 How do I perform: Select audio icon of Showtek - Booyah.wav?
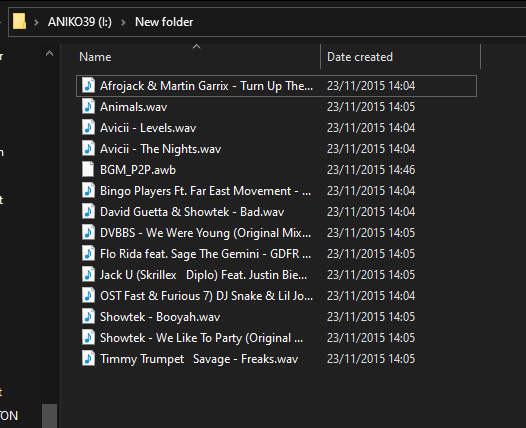pos(88,317)
